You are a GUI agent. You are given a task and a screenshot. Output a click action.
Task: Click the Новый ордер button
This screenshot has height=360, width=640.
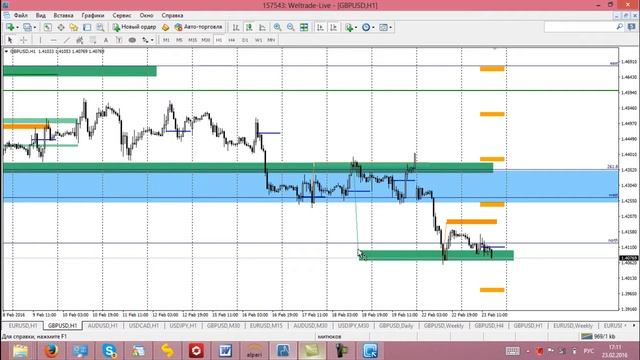tap(134, 27)
